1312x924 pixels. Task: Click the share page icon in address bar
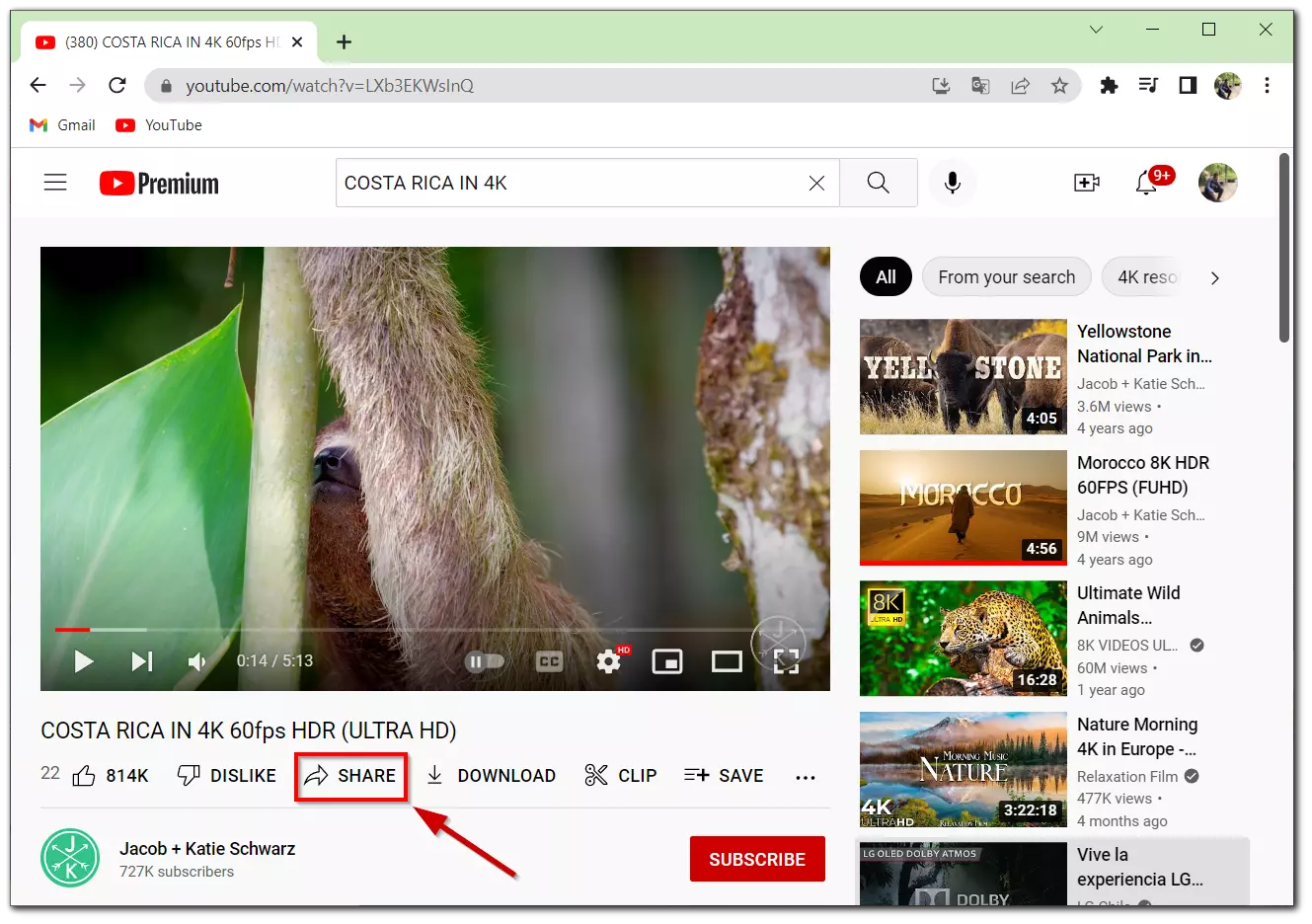pyautogui.click(x=1020, y=86)
